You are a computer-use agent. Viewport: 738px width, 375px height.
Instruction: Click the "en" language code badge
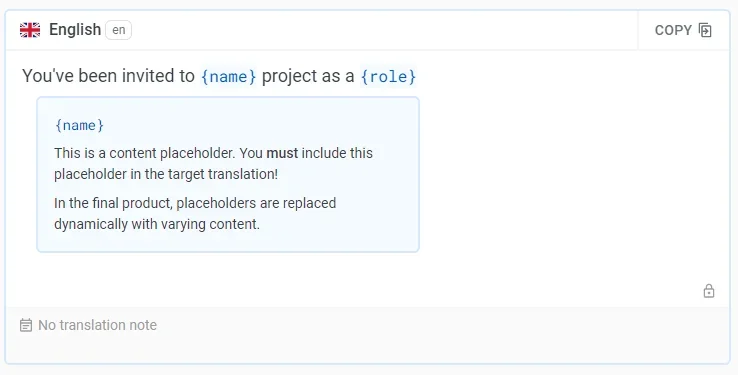pyautogui.click(x=119, y=30)
